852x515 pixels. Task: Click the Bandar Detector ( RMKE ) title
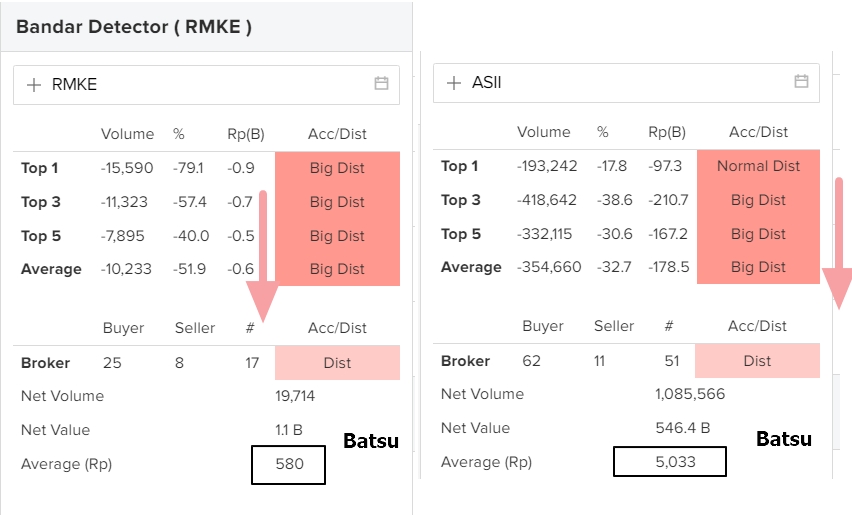click(x=134, y=27)
